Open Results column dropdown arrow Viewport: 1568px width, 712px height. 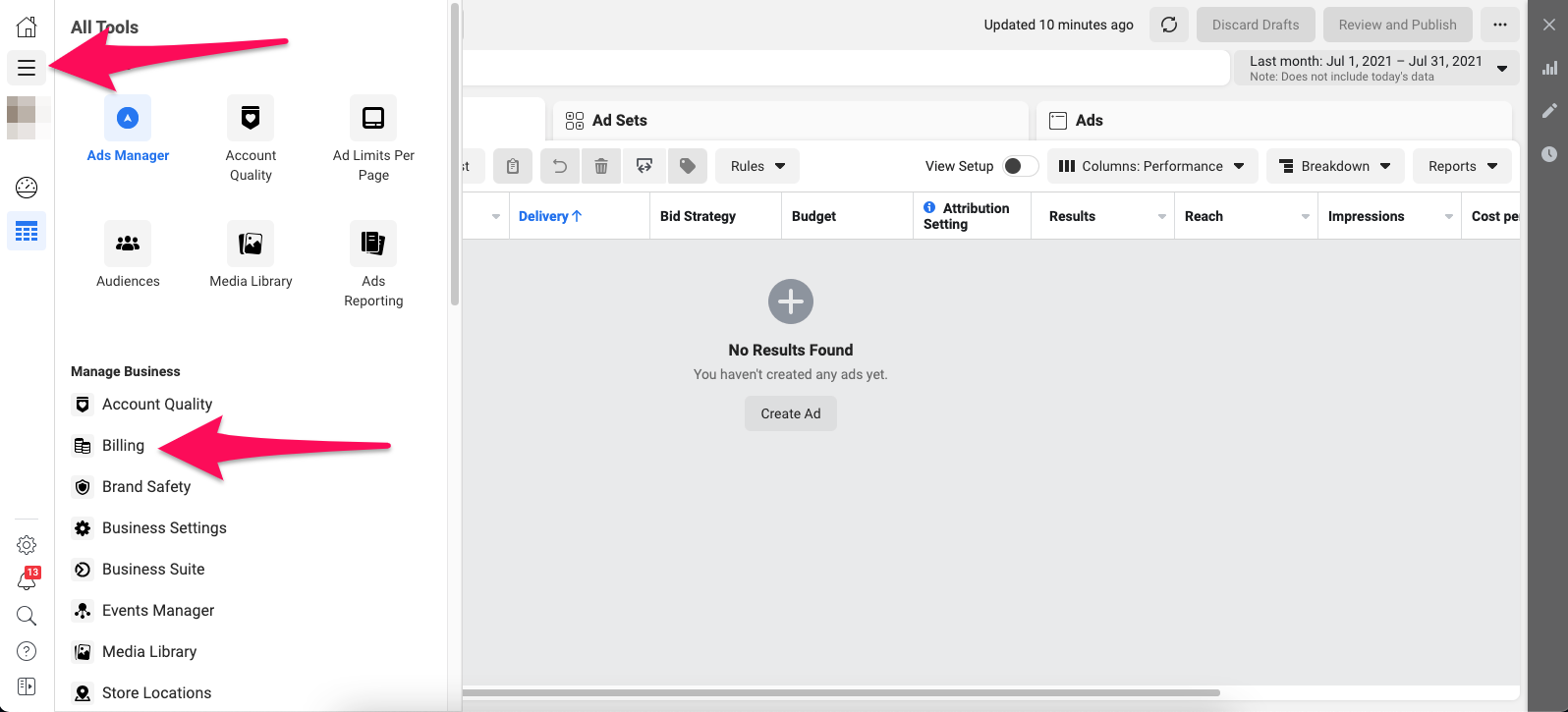pos(1161,216)
